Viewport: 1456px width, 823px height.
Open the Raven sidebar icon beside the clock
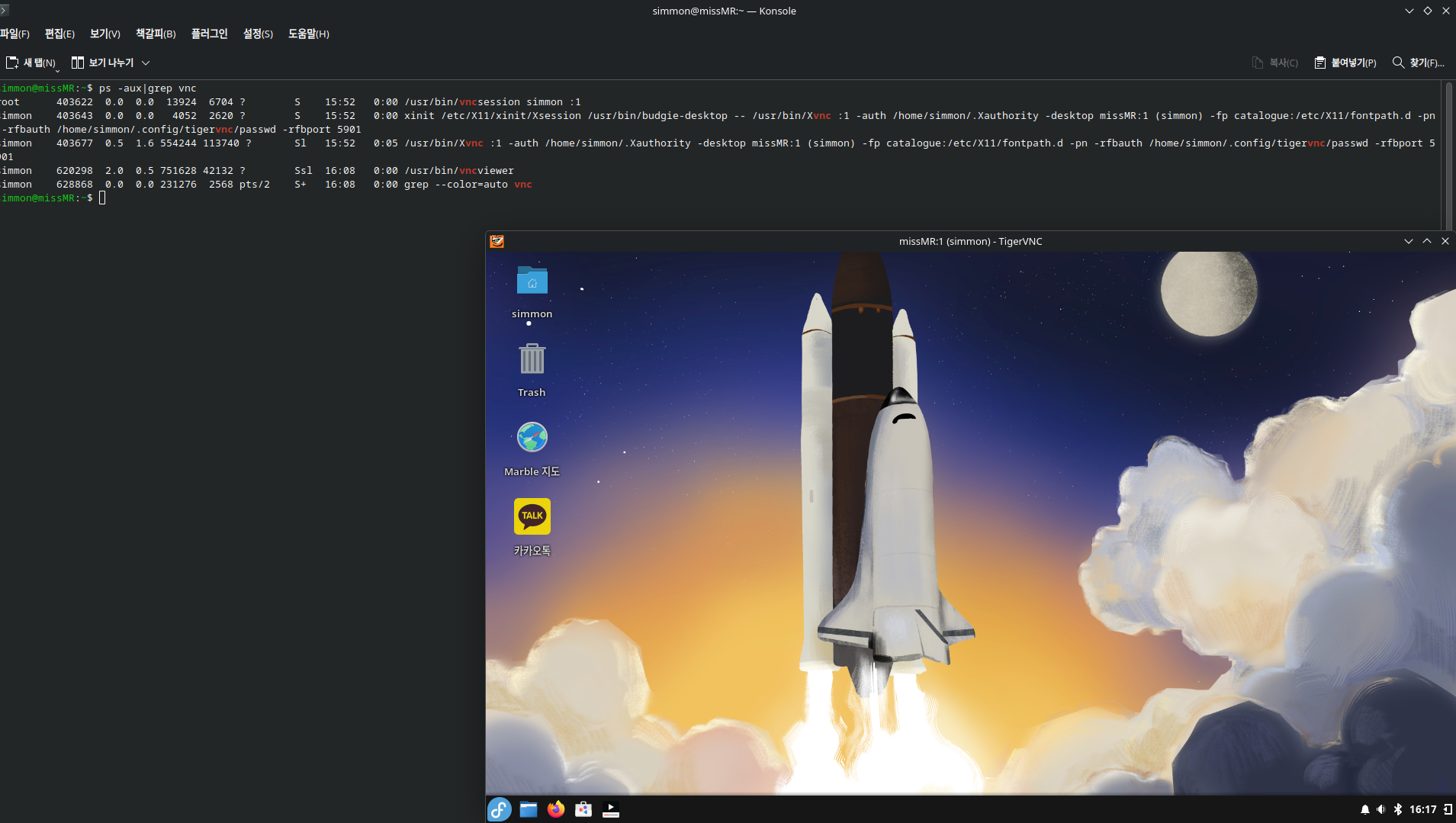click(x=1448, y=809)
